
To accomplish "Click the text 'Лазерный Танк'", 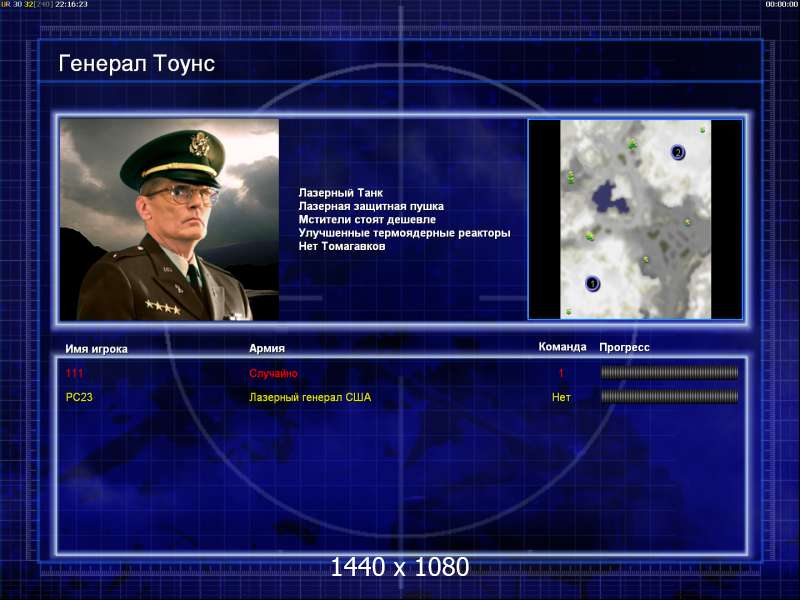I will pos(340,193).
